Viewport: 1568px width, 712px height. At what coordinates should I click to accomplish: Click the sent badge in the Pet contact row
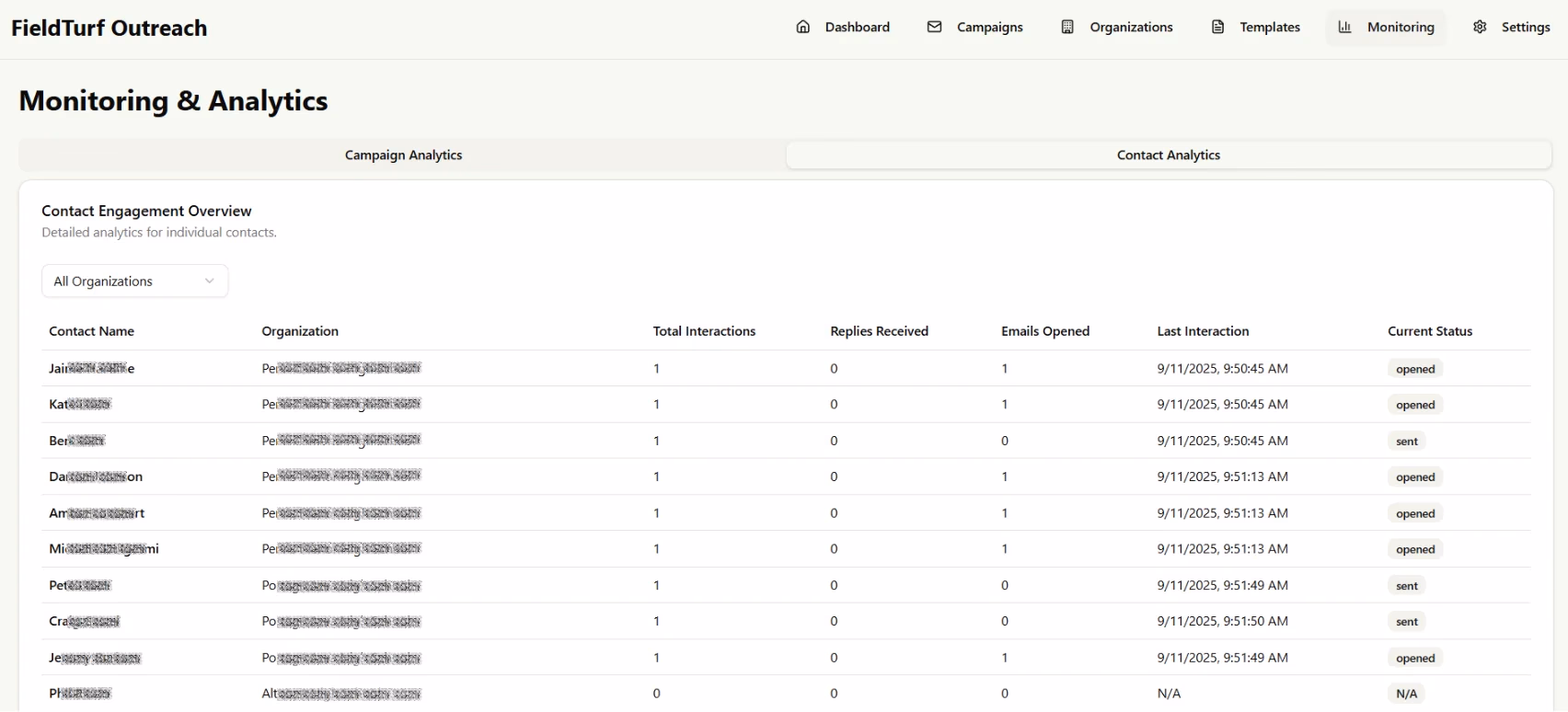(1406, 586)
